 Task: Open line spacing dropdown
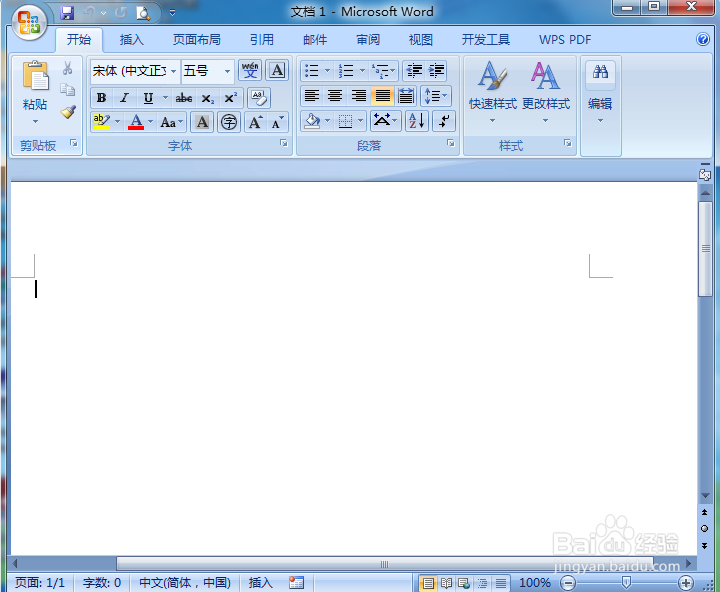(x=435, y=96)
